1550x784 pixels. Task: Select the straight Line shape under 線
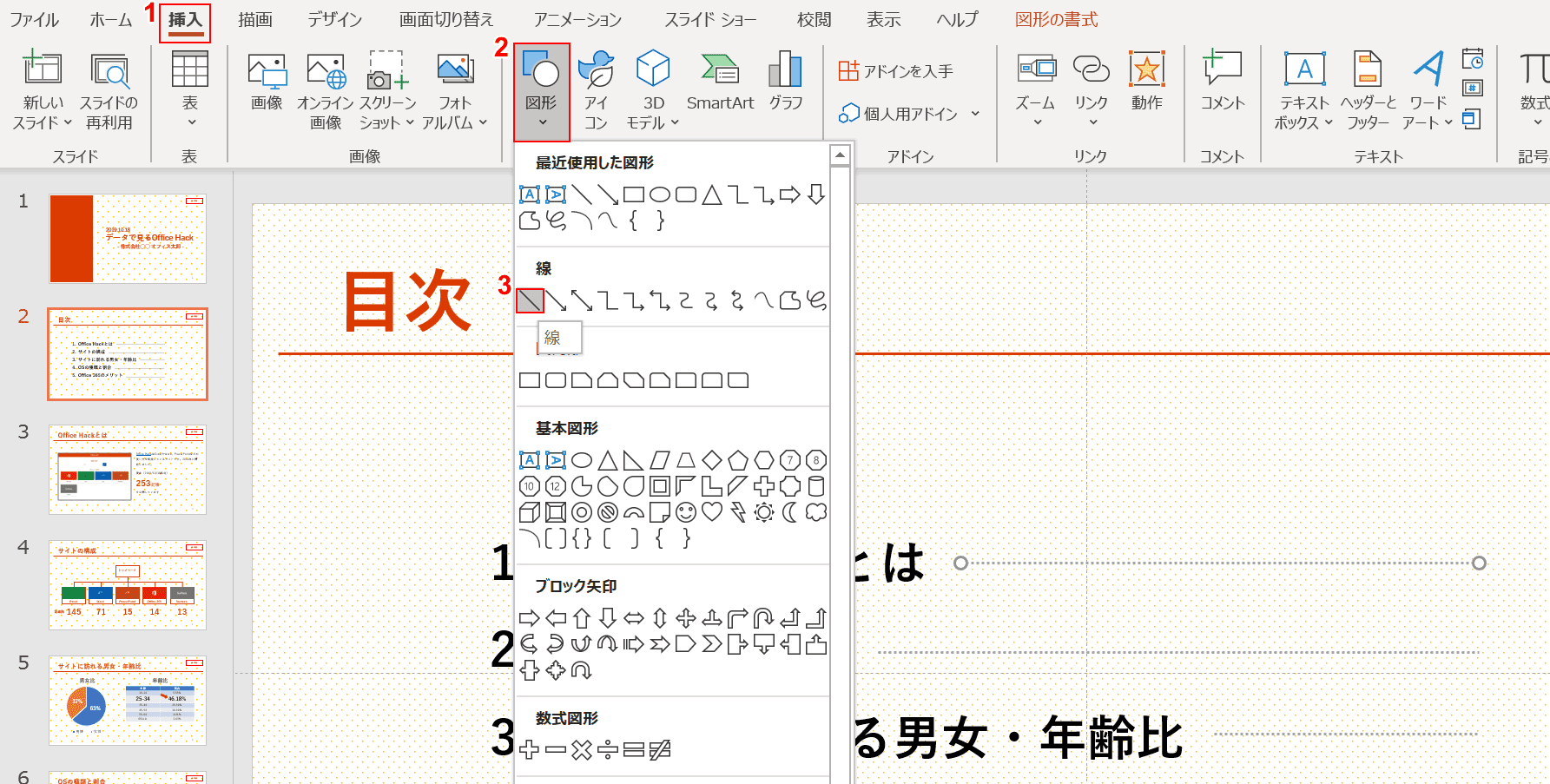[530, 300]
